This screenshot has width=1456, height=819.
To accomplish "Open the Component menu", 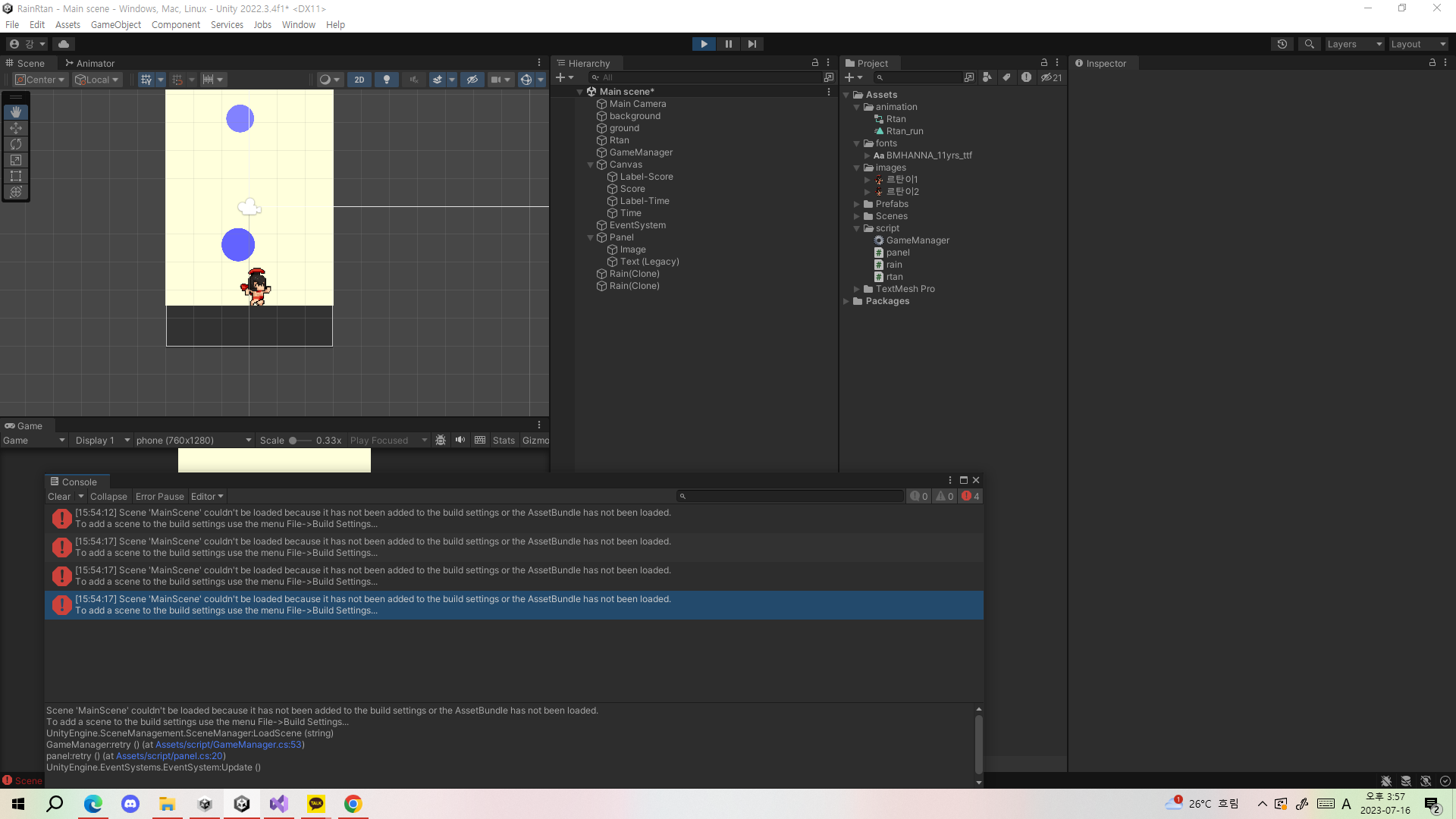I will (176, 25).
